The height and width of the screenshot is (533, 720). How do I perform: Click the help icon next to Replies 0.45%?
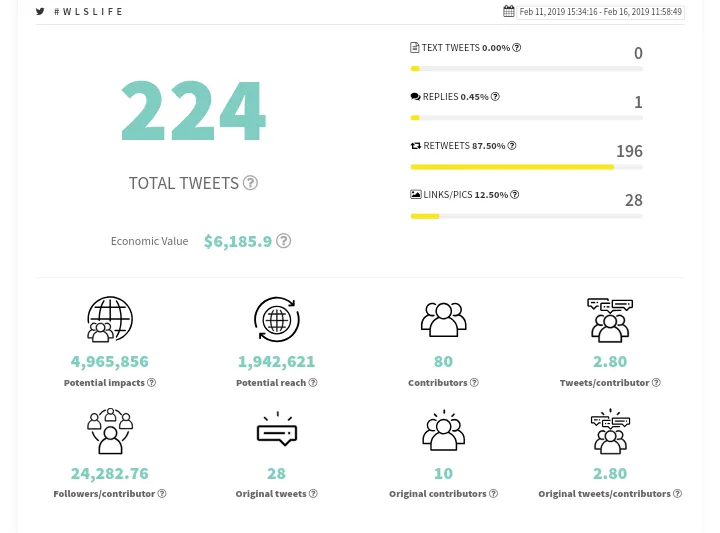(495, 96)
